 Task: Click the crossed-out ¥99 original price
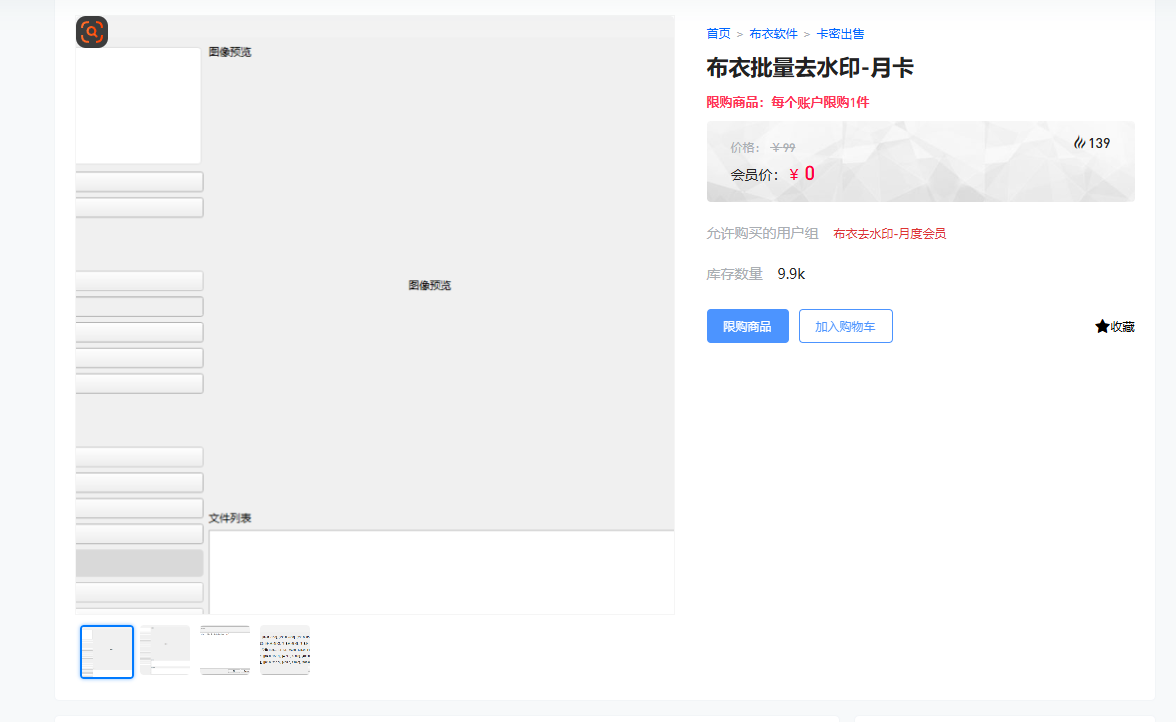(783, 147)
